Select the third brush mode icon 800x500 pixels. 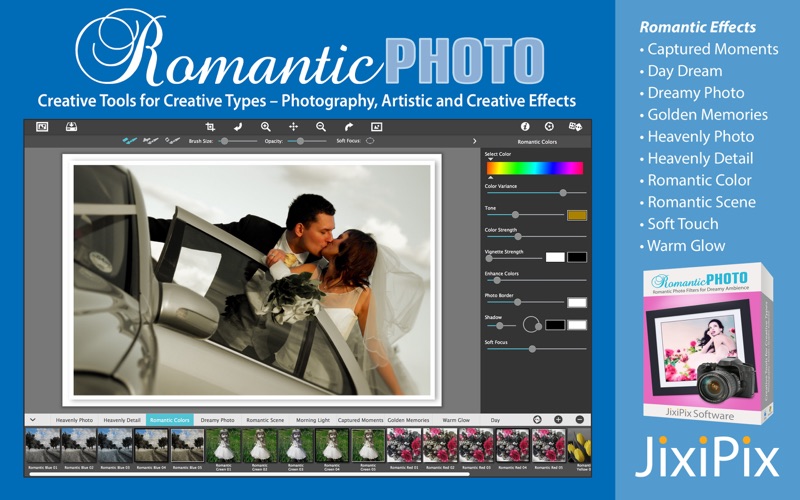pyautogui.click(x=172, y=140)
